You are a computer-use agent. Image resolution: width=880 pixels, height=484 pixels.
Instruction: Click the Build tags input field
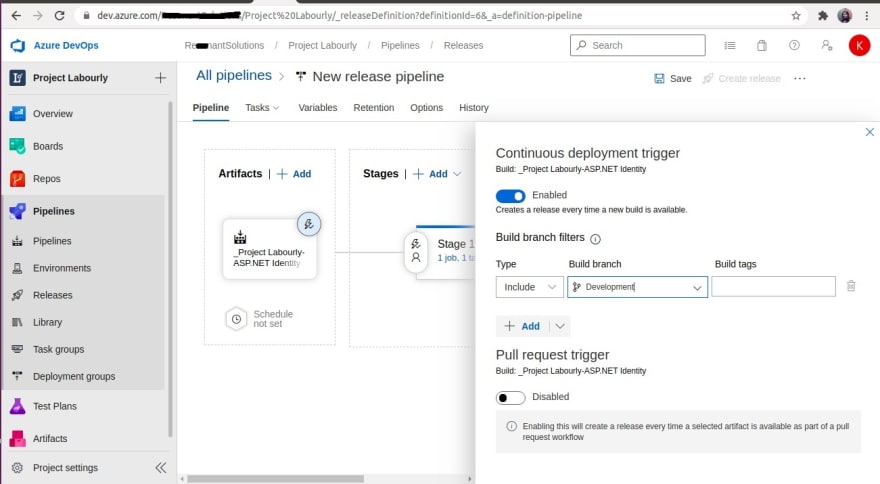click(773, 286)
